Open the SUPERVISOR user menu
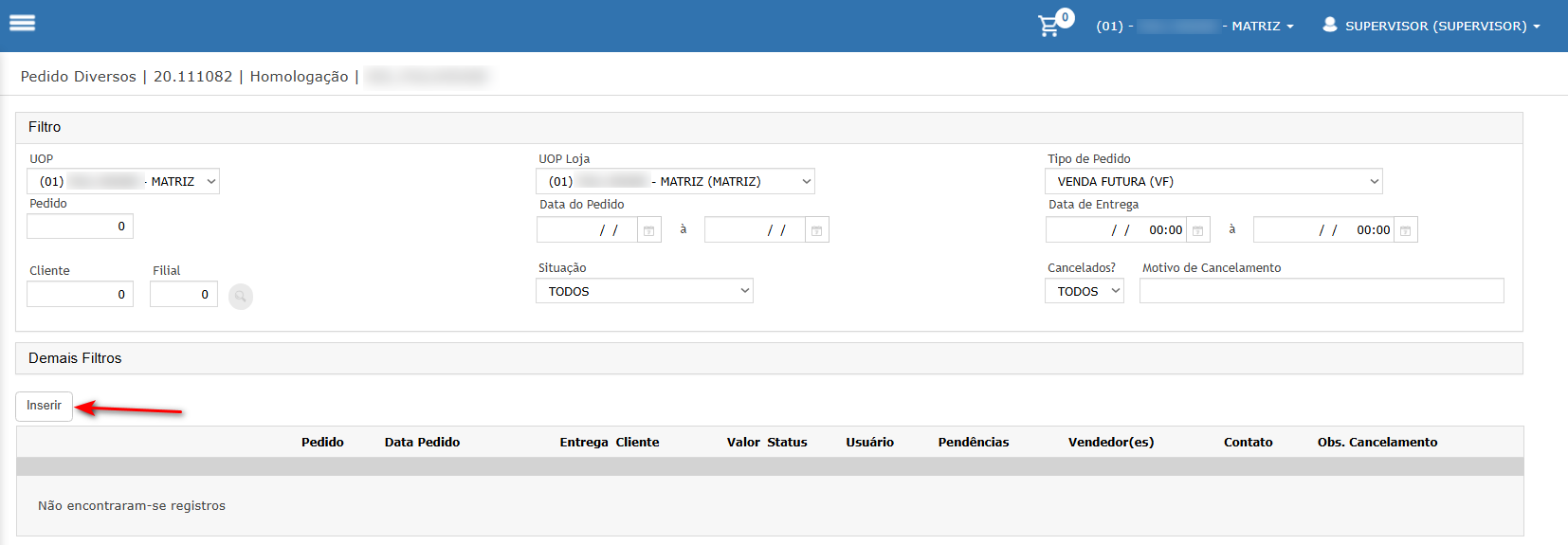 (1442, 26)
